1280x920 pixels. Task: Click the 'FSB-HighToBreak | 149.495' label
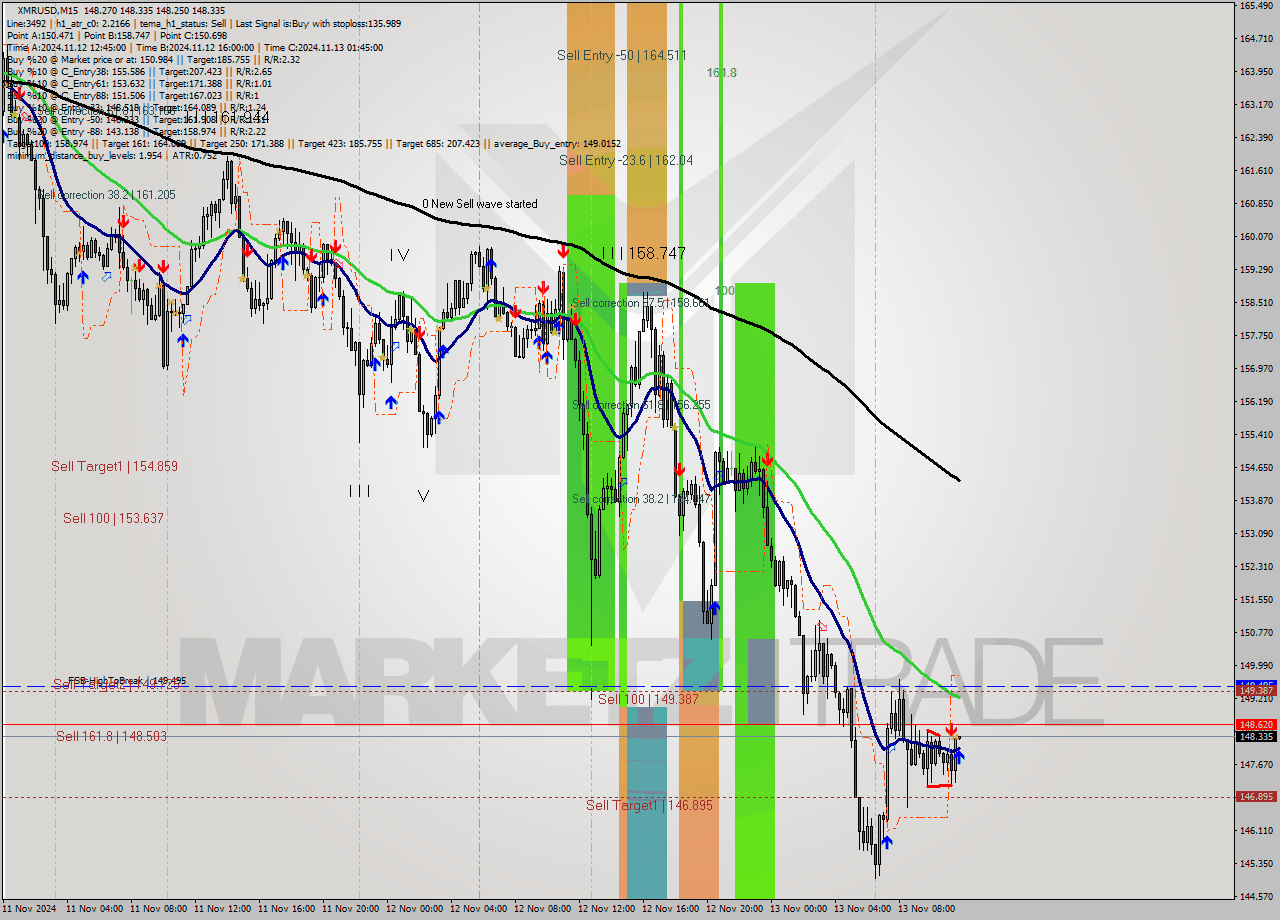pos(127,680)
